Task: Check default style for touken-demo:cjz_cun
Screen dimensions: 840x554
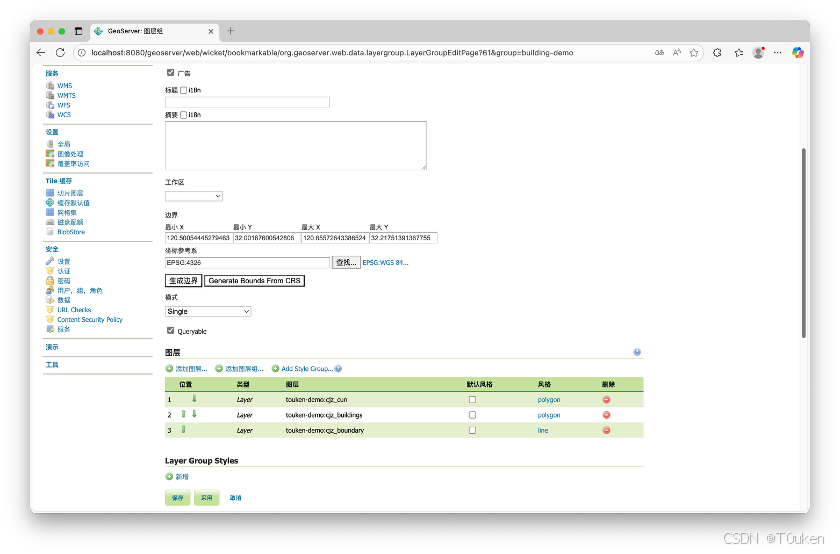Action: [472, 400]
